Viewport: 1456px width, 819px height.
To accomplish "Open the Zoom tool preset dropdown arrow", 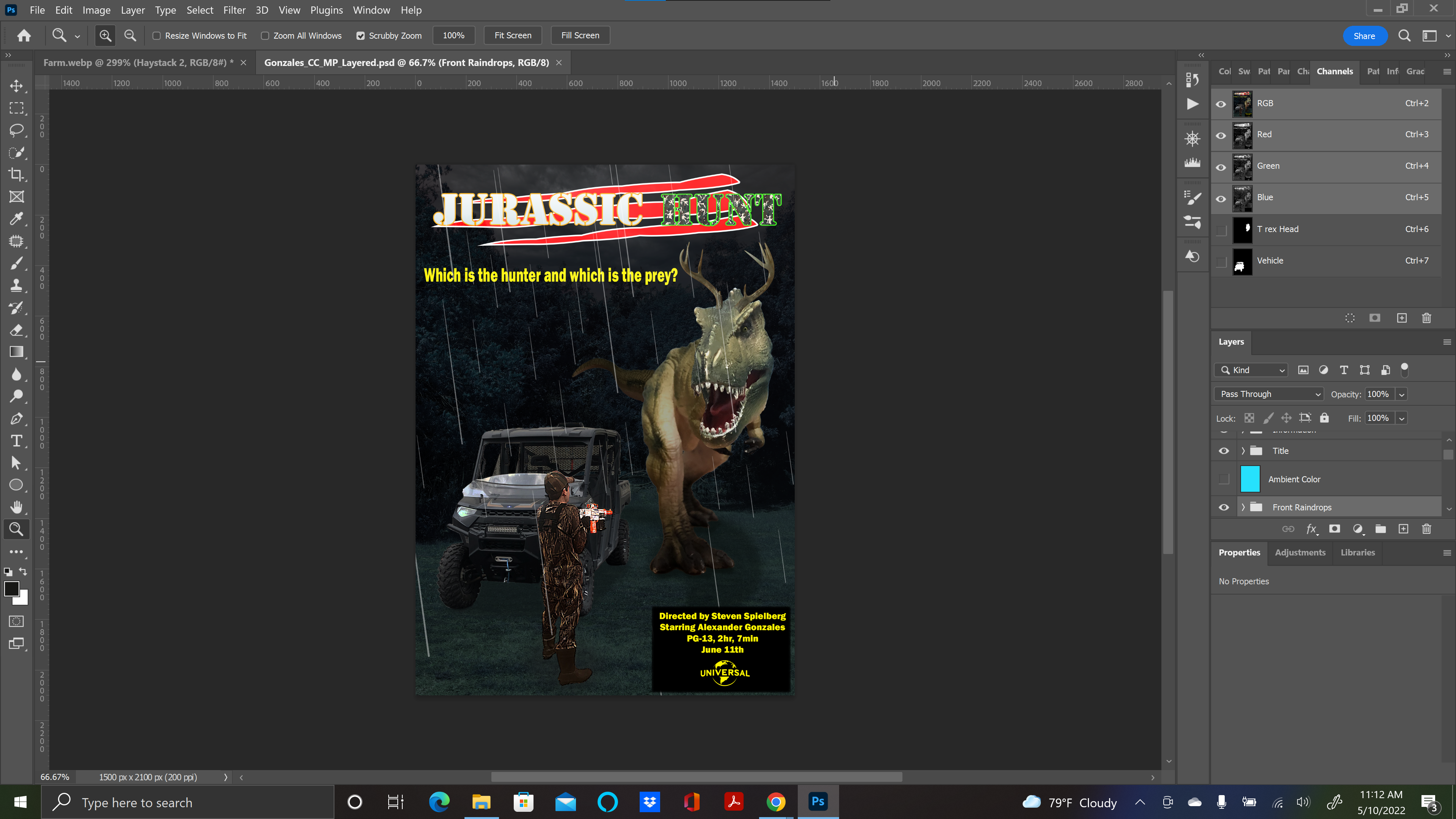I will click(77, 36).
